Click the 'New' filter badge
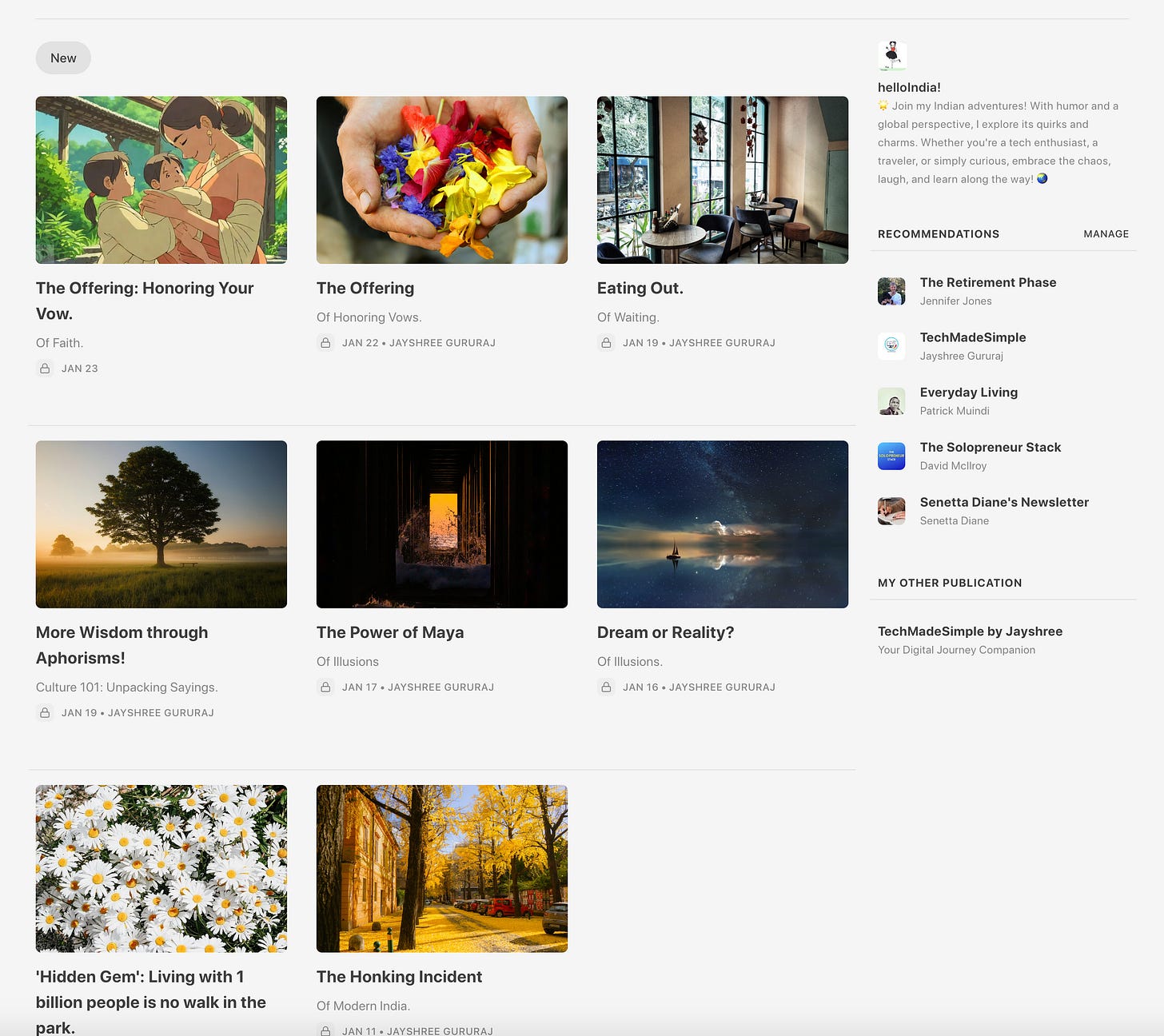The height and width of the screenshot is (1036, 1164). 63,58
